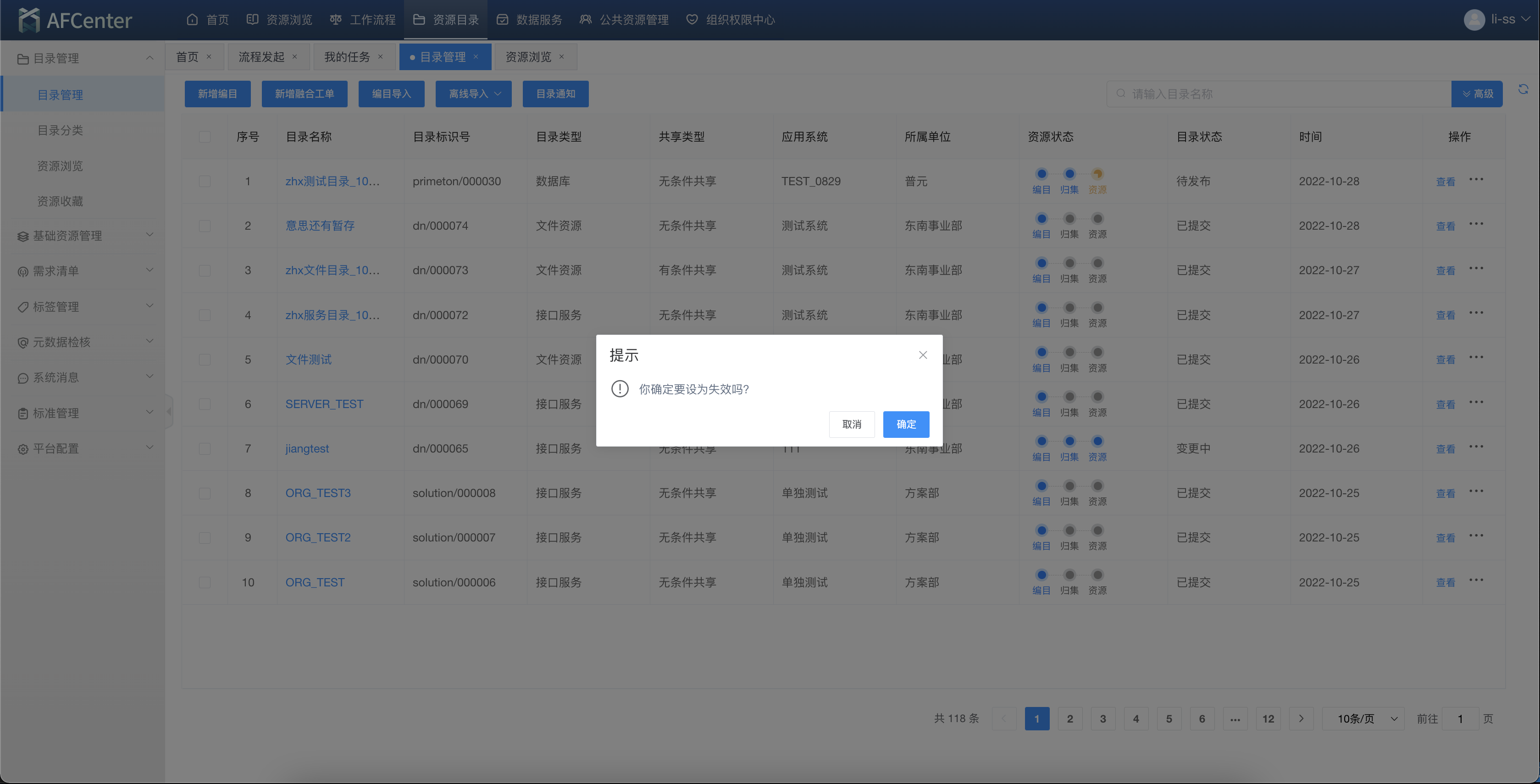Click the 前往 page number input
Screen dimensions: 1540x784
tap(1460, 718)
